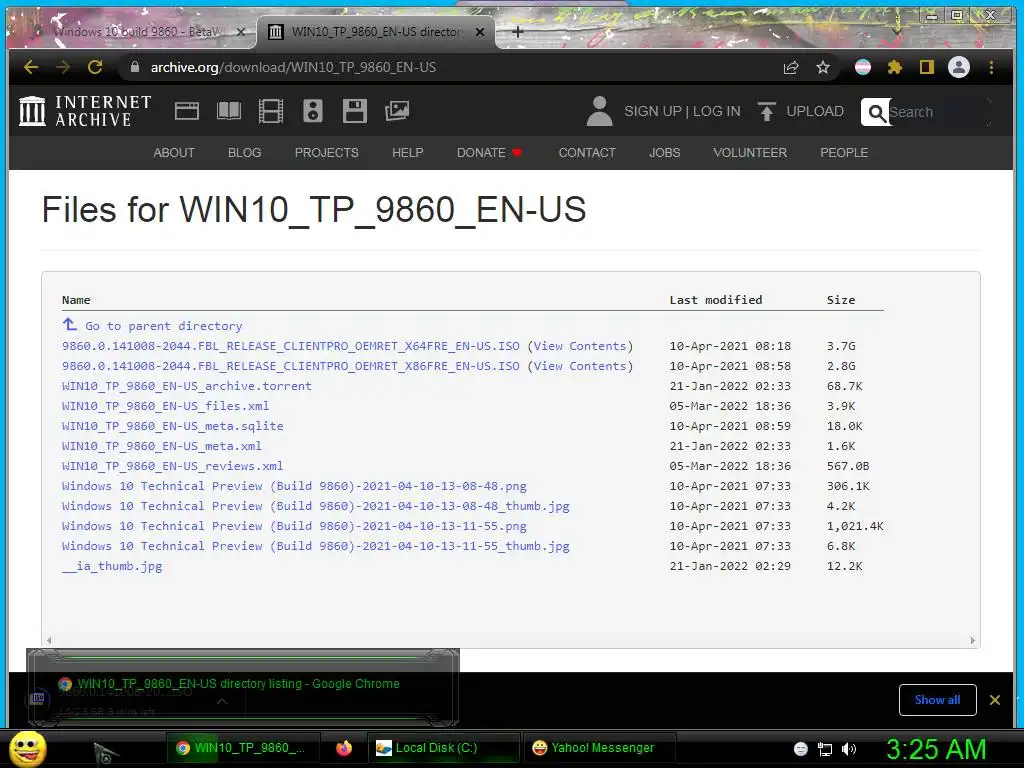Viewport: 1024px width, 768px height.
Task: Click the 3:25 AM taskbar clock
Action: click(936, 749)
